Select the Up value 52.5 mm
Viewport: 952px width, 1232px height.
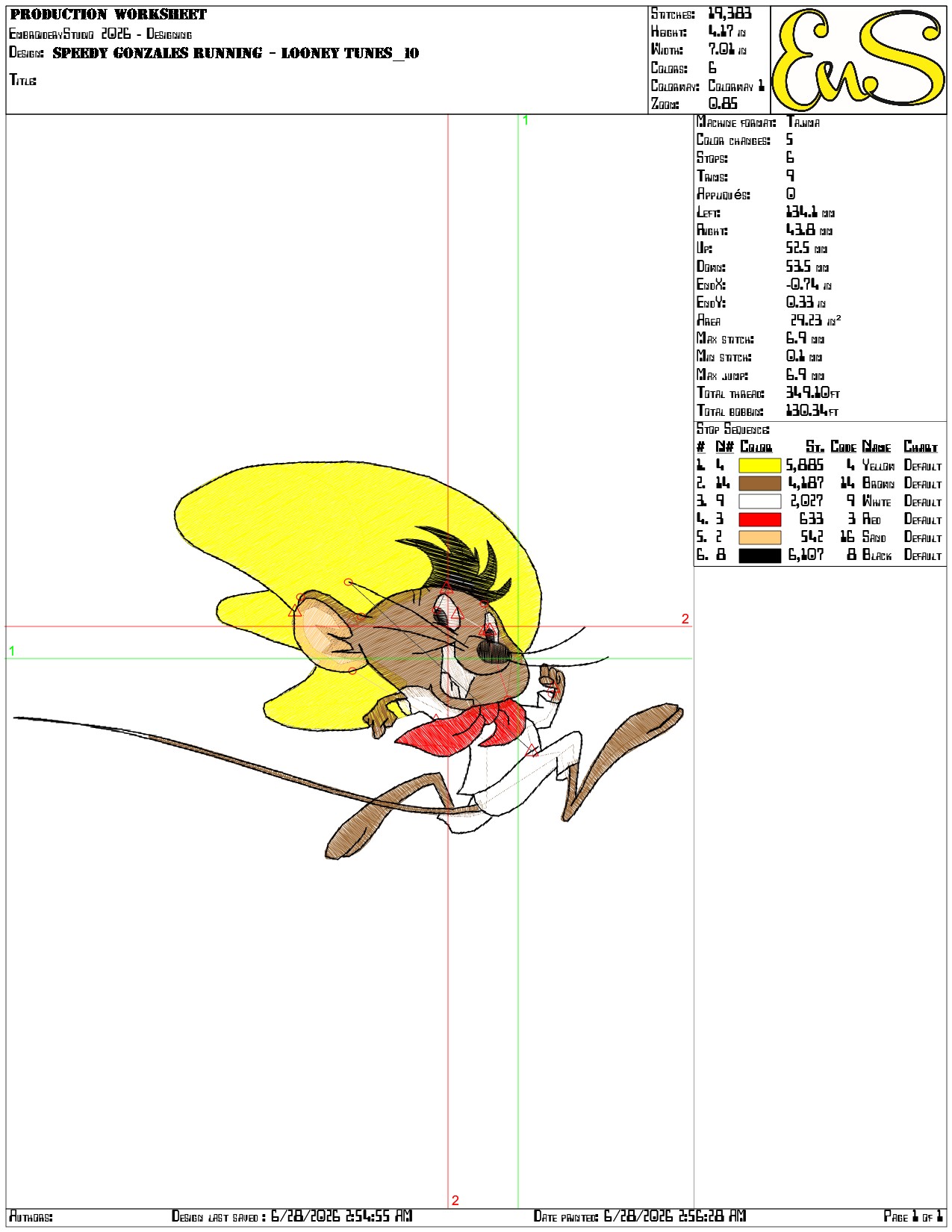(x=806, y=249)
